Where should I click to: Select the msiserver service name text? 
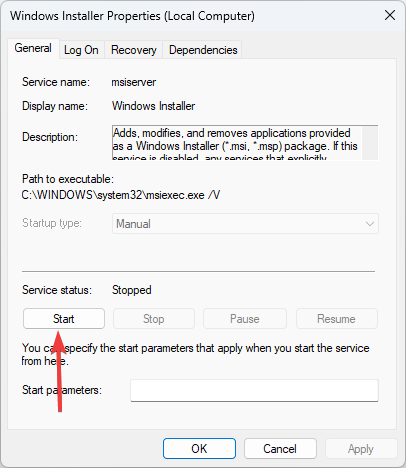[134, 82]
